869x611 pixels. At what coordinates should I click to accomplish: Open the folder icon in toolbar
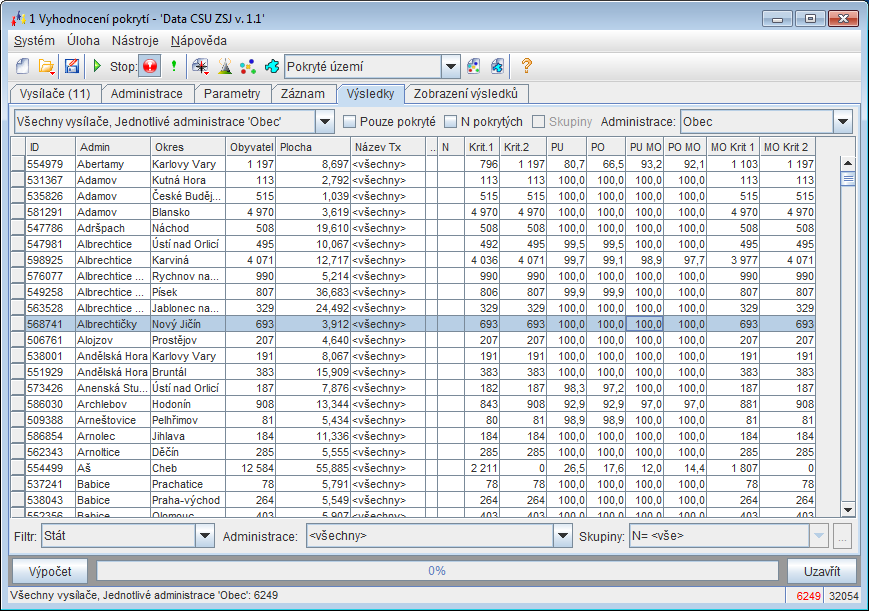pyautogui.click(x=47, y=66)
